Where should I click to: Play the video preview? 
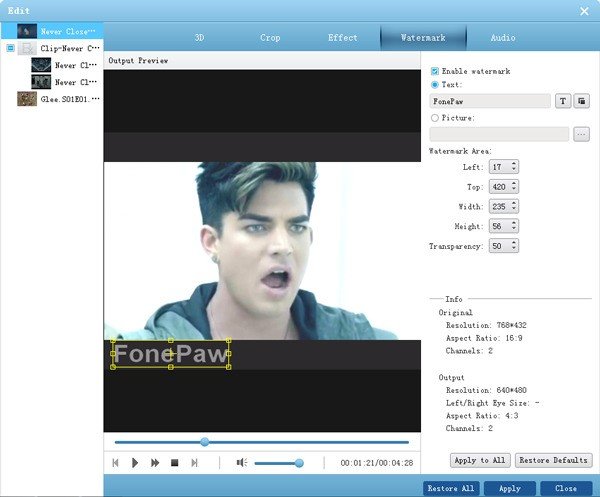135,463
